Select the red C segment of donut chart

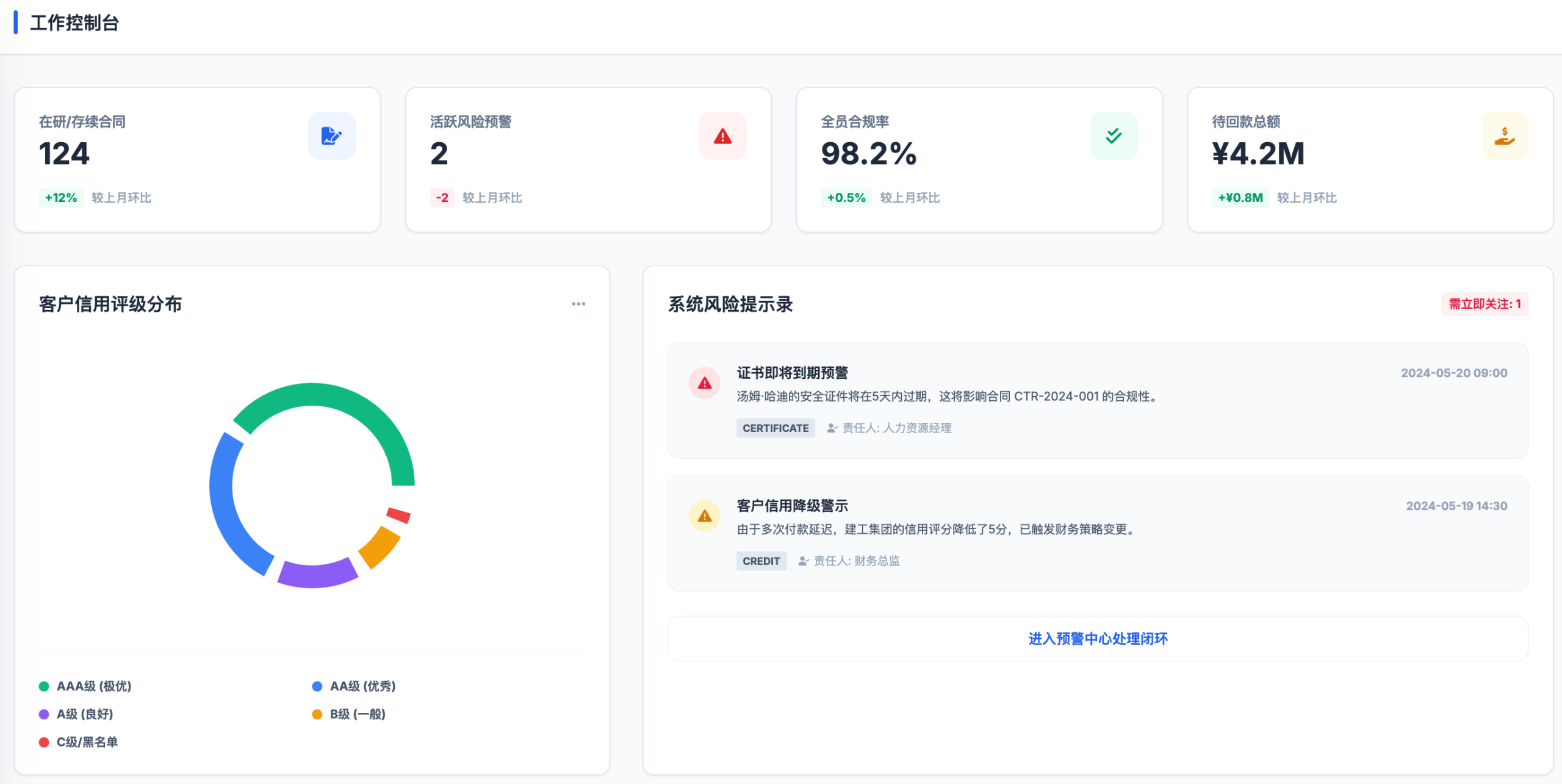[399, 515]
